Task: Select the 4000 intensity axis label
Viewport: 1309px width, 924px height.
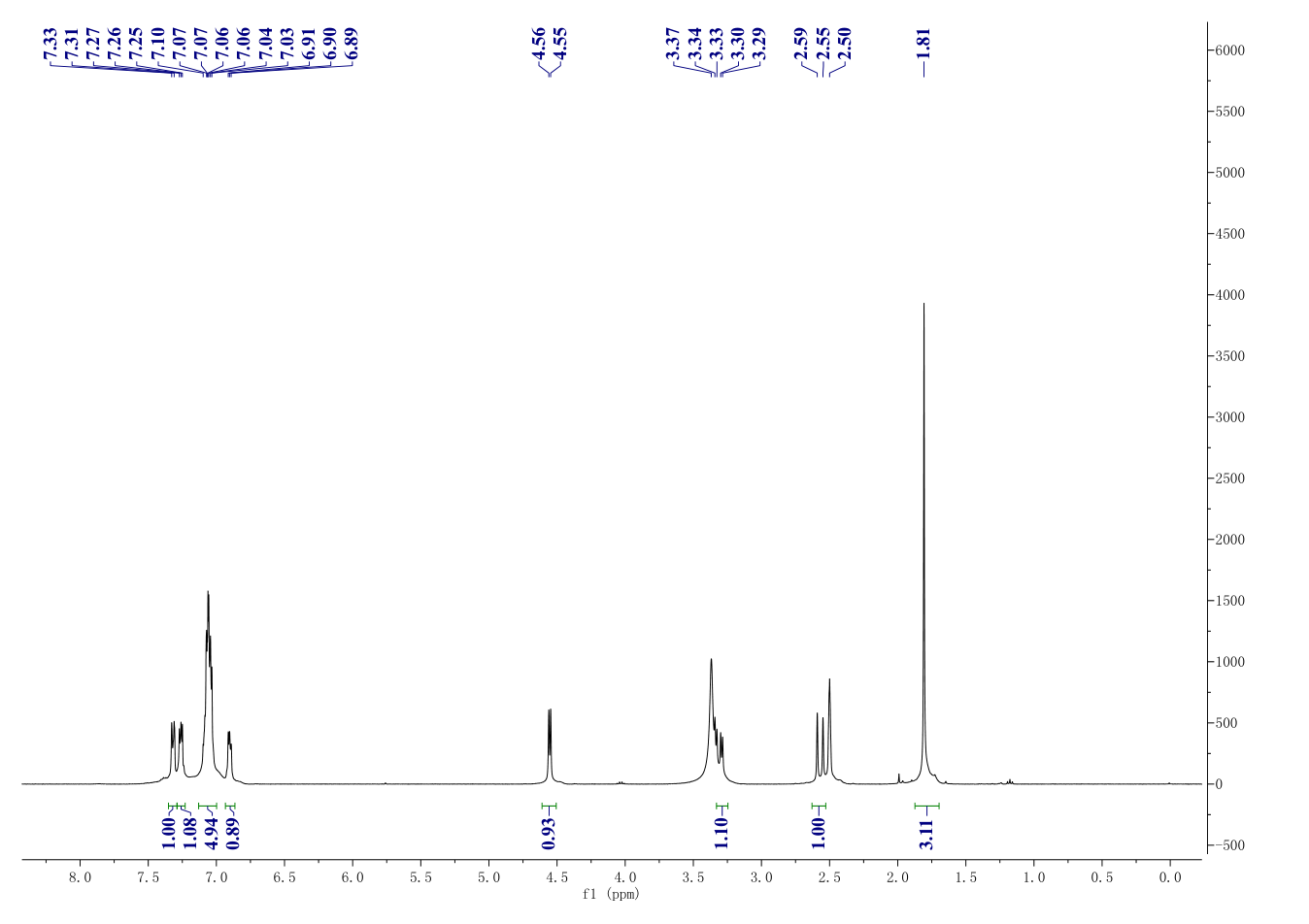Action: click(1230, 295)
